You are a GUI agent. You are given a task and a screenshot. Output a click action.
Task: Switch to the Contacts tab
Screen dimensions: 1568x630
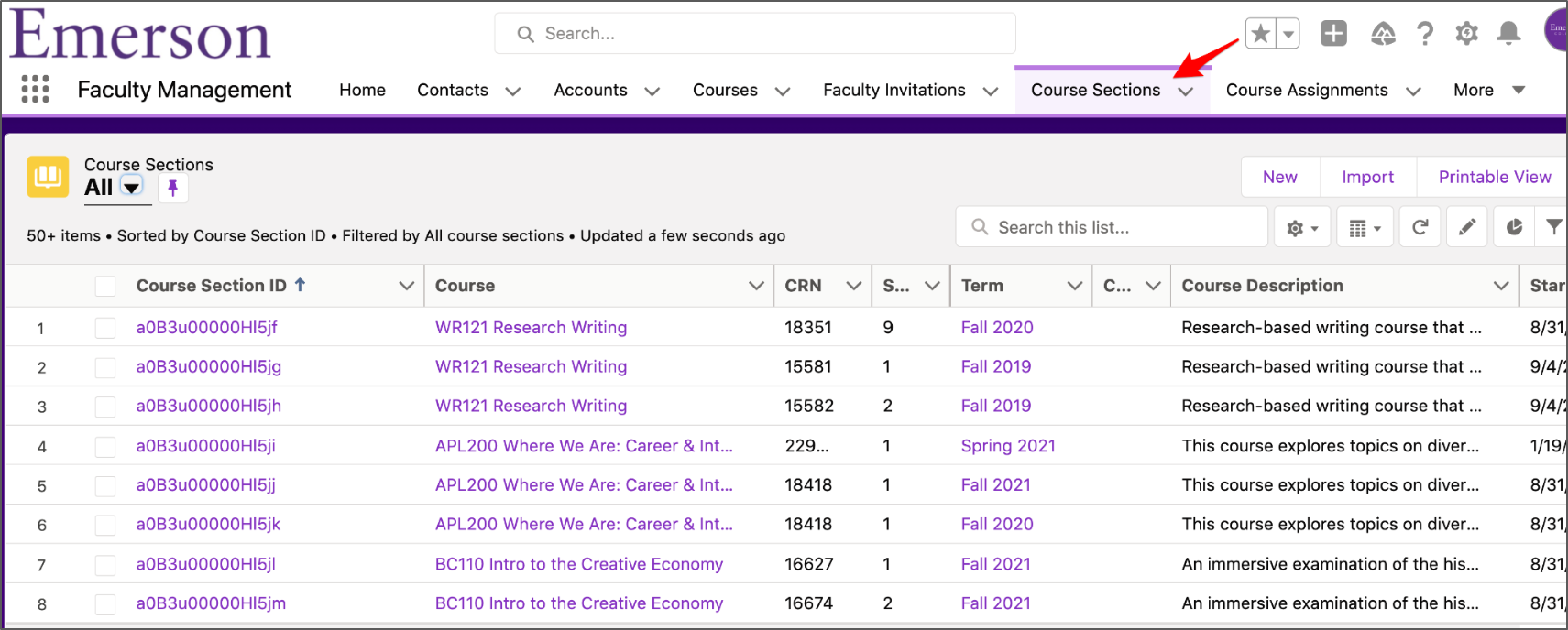click(x=453, y=90)
